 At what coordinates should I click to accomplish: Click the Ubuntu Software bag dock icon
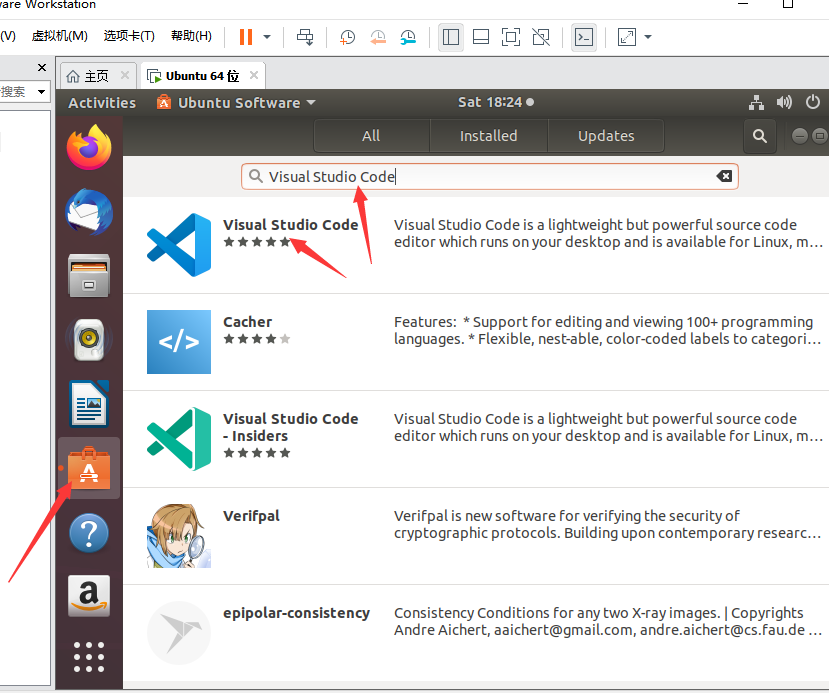(89, 468)
